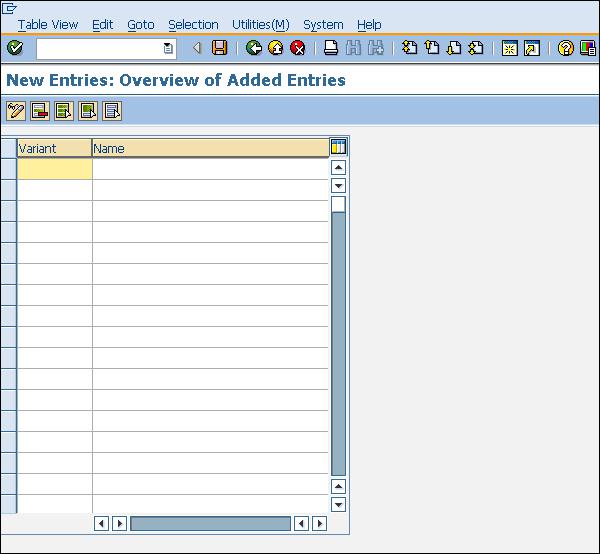Click the vertical scrollbar thumb
This screenshot has height=554, width=600.
click(338, 204)
